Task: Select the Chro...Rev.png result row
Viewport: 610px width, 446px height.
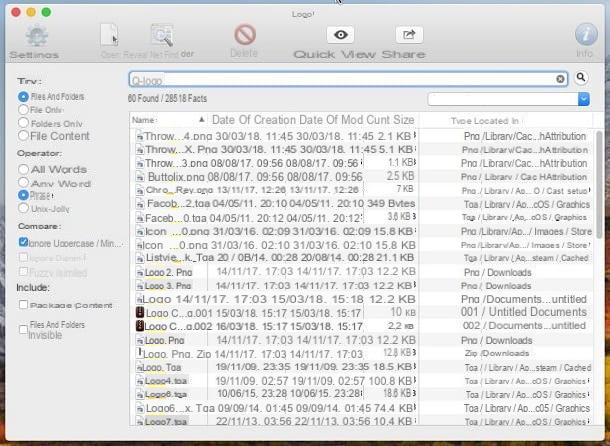Action: pos(362,190)
